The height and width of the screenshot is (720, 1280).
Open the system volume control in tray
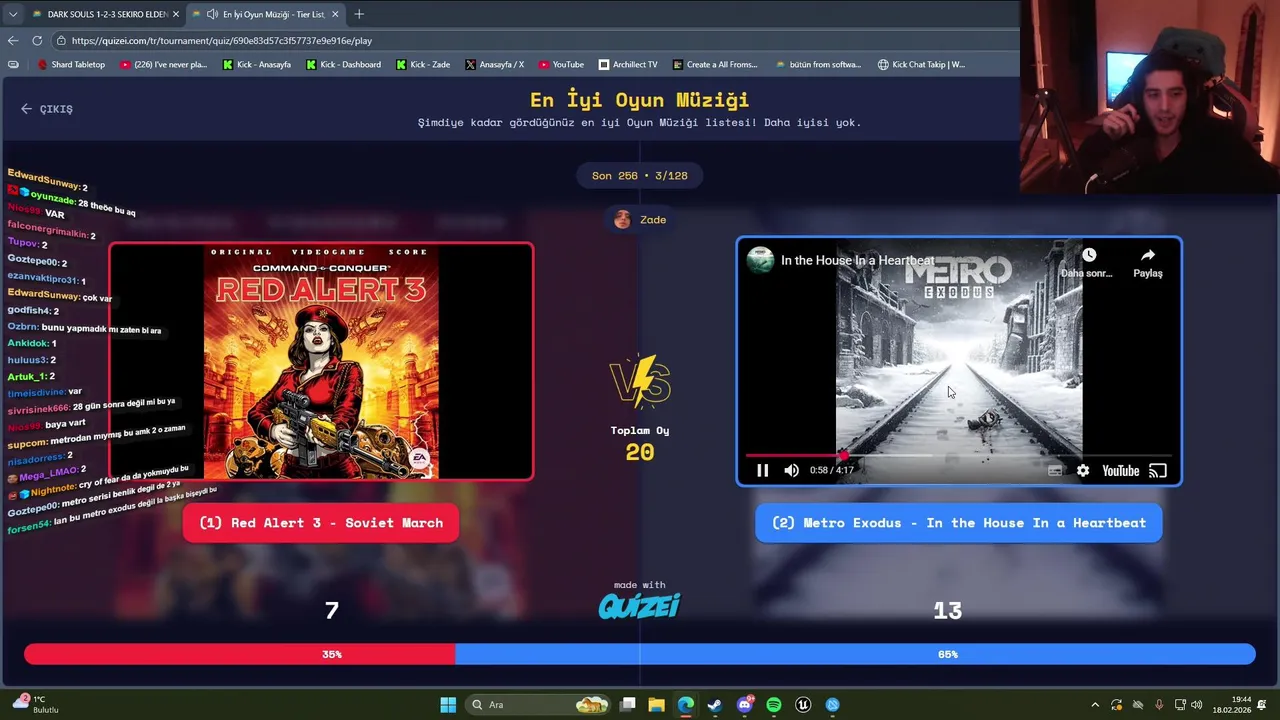(x=1197, y=705)
